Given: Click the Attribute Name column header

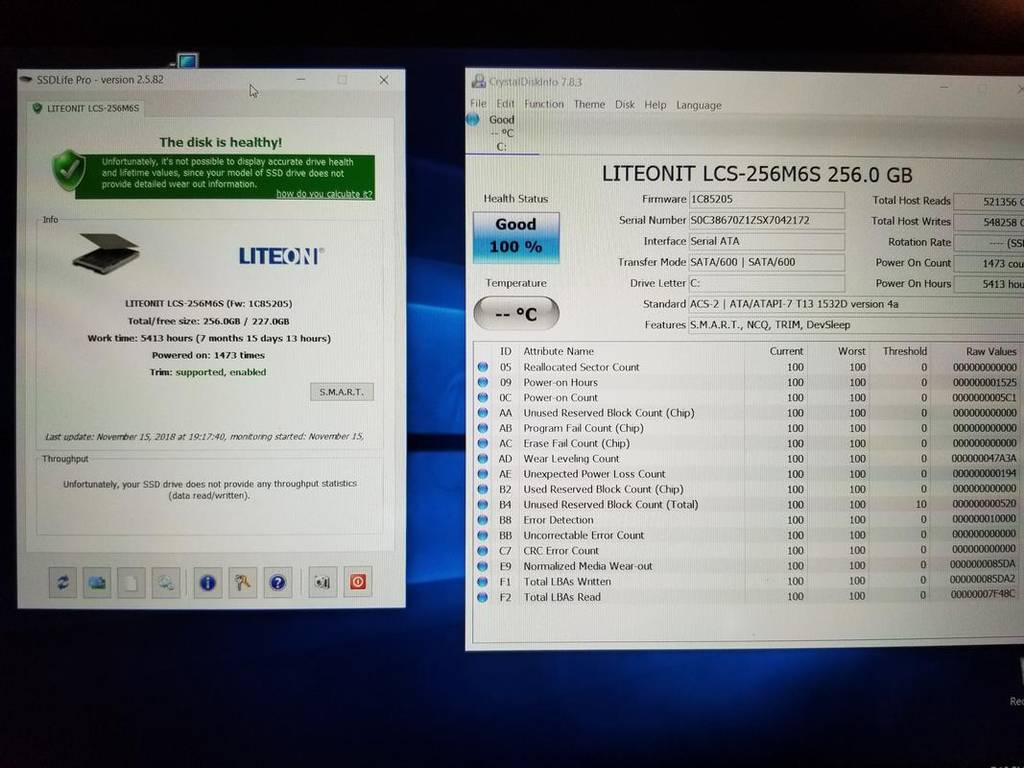Looking at the screenshot, I should [558, 351].
